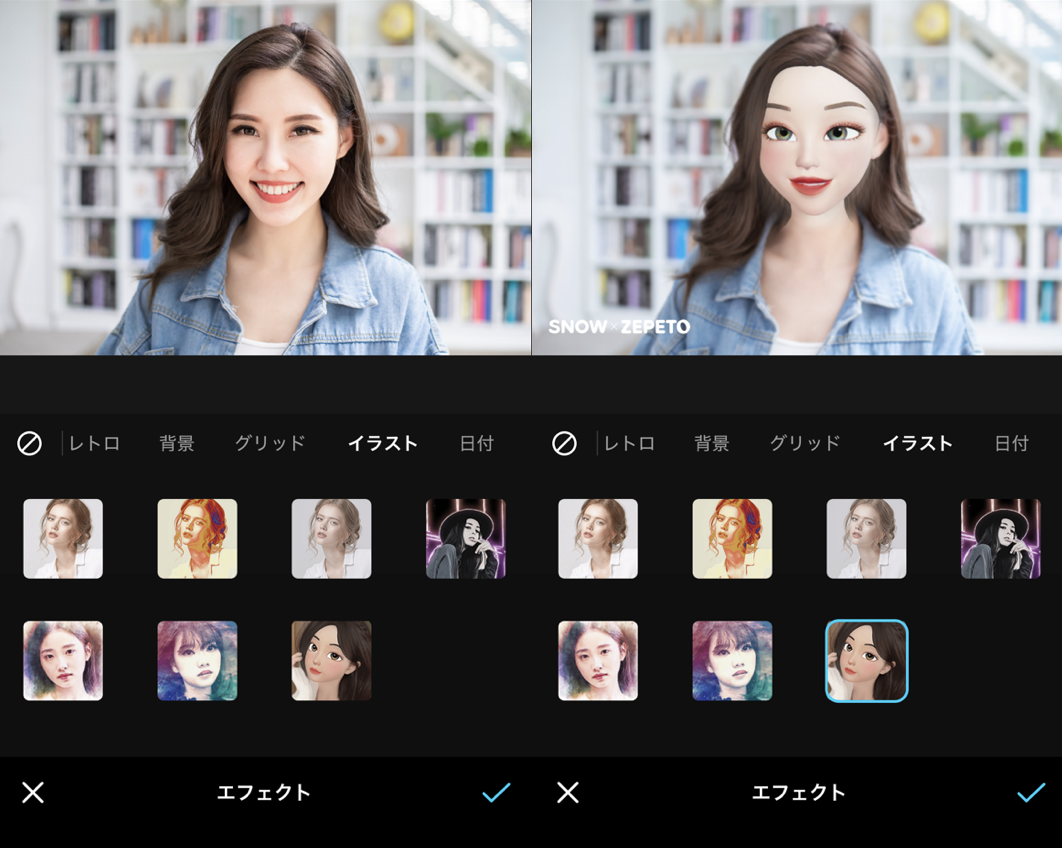1062x848 pixels.
Task: Remove effect using slashed-circle icon in right screen
Action: click(x=564, y=443)
